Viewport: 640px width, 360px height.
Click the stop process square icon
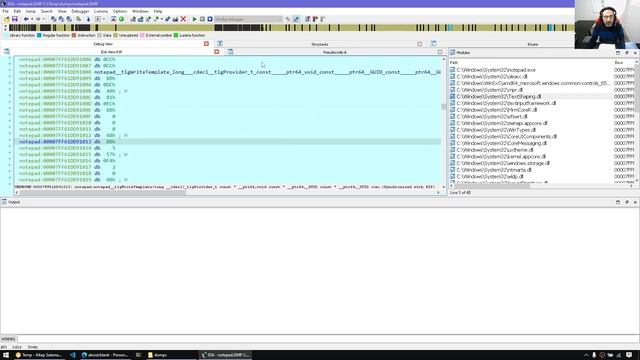[x=210, y=19]
